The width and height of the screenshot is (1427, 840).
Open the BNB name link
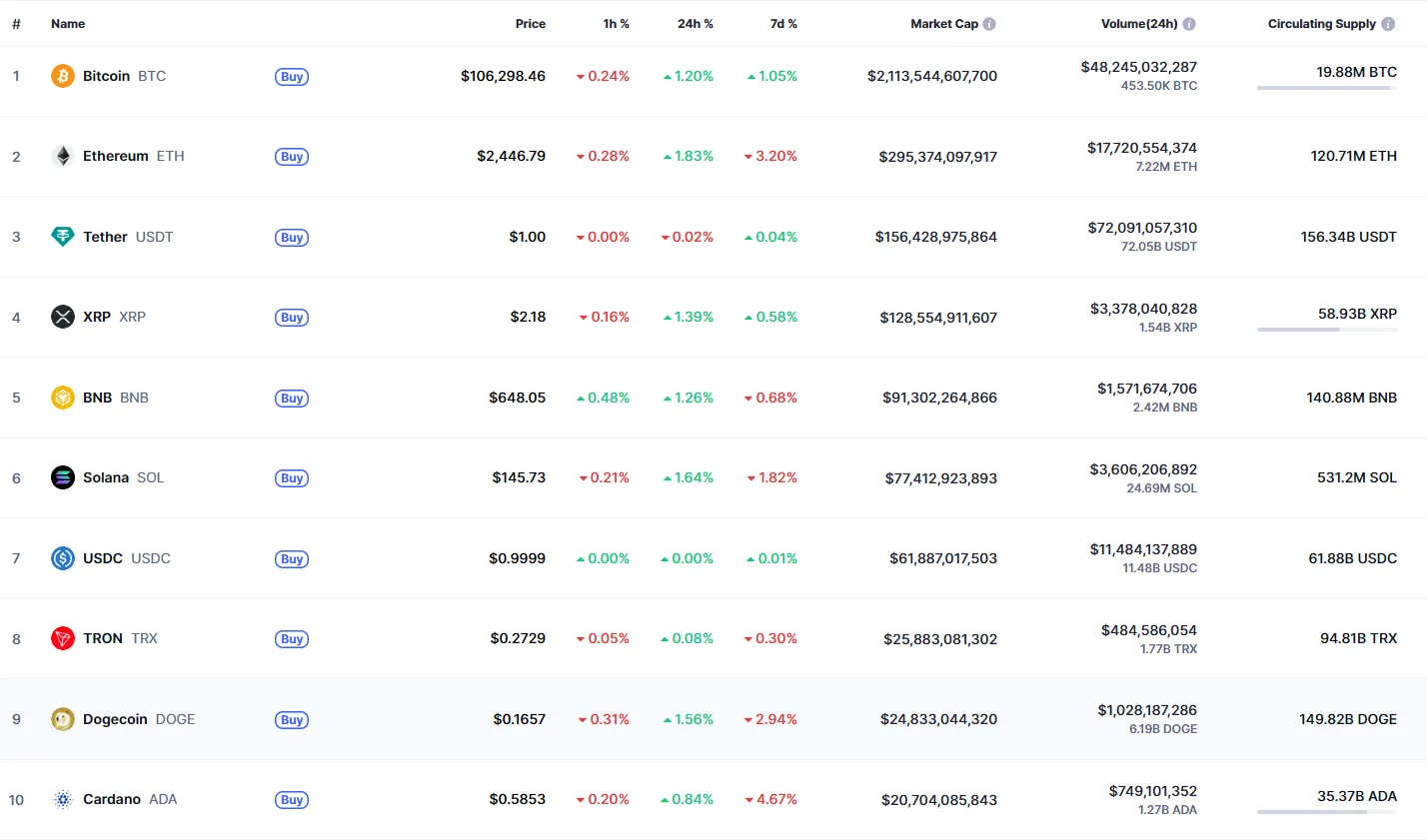[116, 398]
